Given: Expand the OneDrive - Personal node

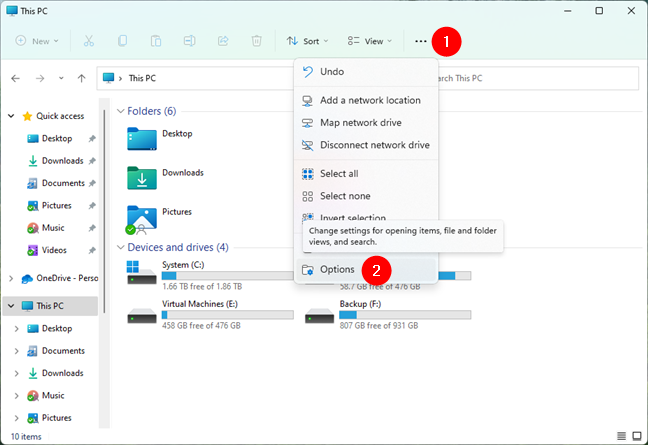Looking at the screenshot, I should coord(11,278).
